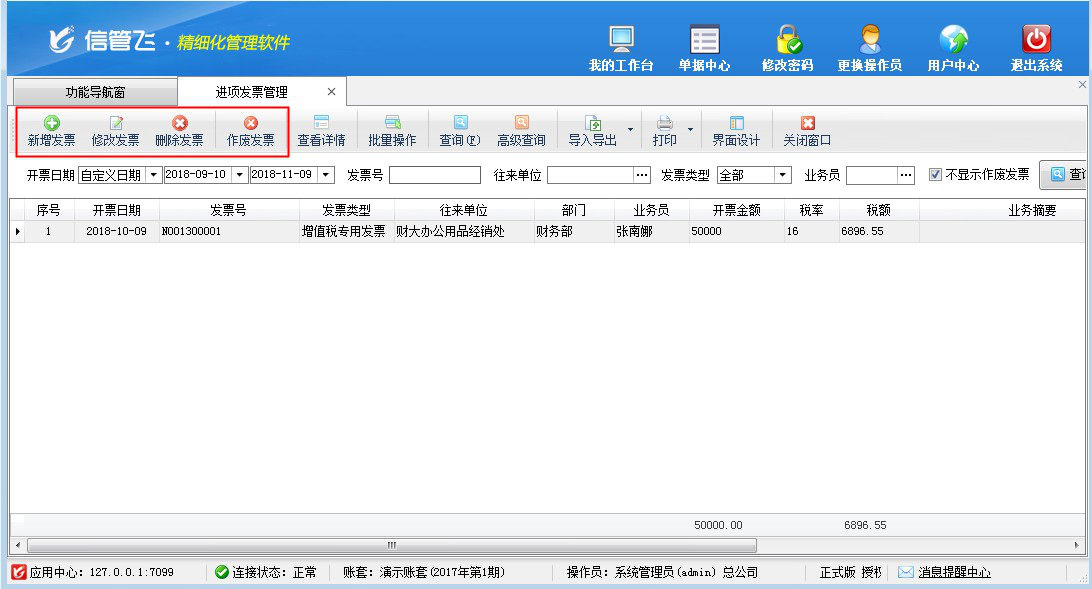Open 界面设计 (interface design) tool
The width and height of the screenshot is (1092, 589).
click(736, 131)
